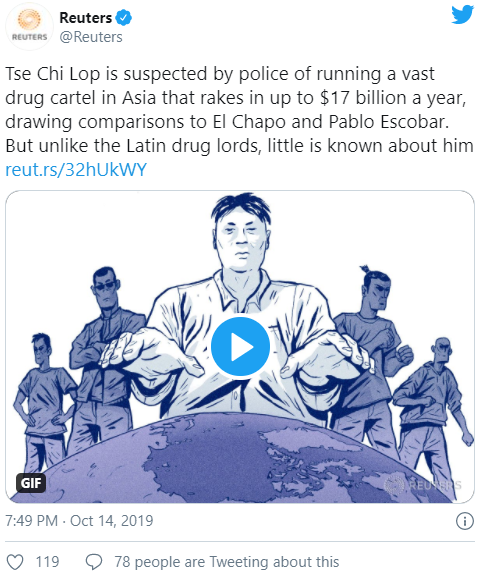Click the reply speech bubble icon
The image size is (484, 576).
pyautogui.click(x=94, y=562)
